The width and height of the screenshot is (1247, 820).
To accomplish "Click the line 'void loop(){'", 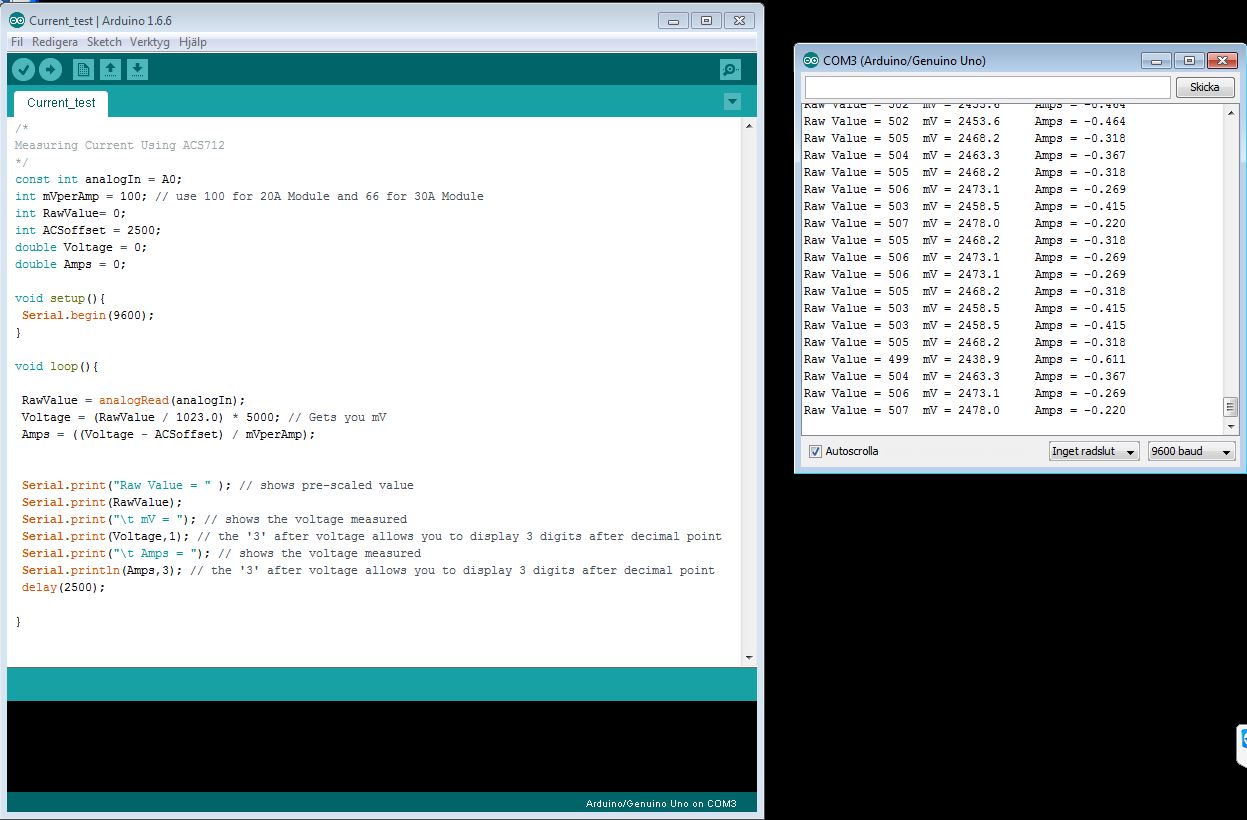I will tap(57, 366).
